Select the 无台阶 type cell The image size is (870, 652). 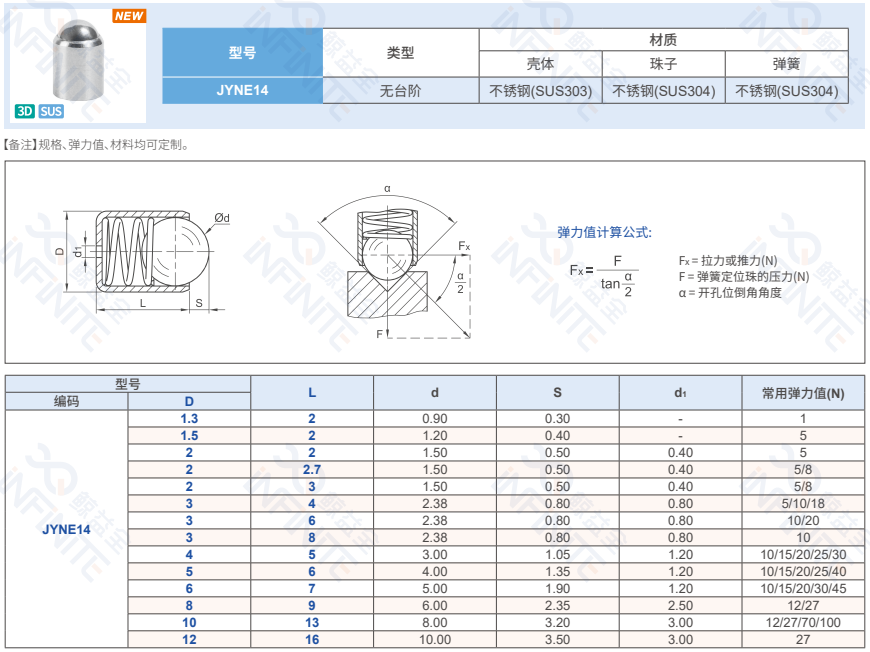pyautogui.click(x=400, y=90)
